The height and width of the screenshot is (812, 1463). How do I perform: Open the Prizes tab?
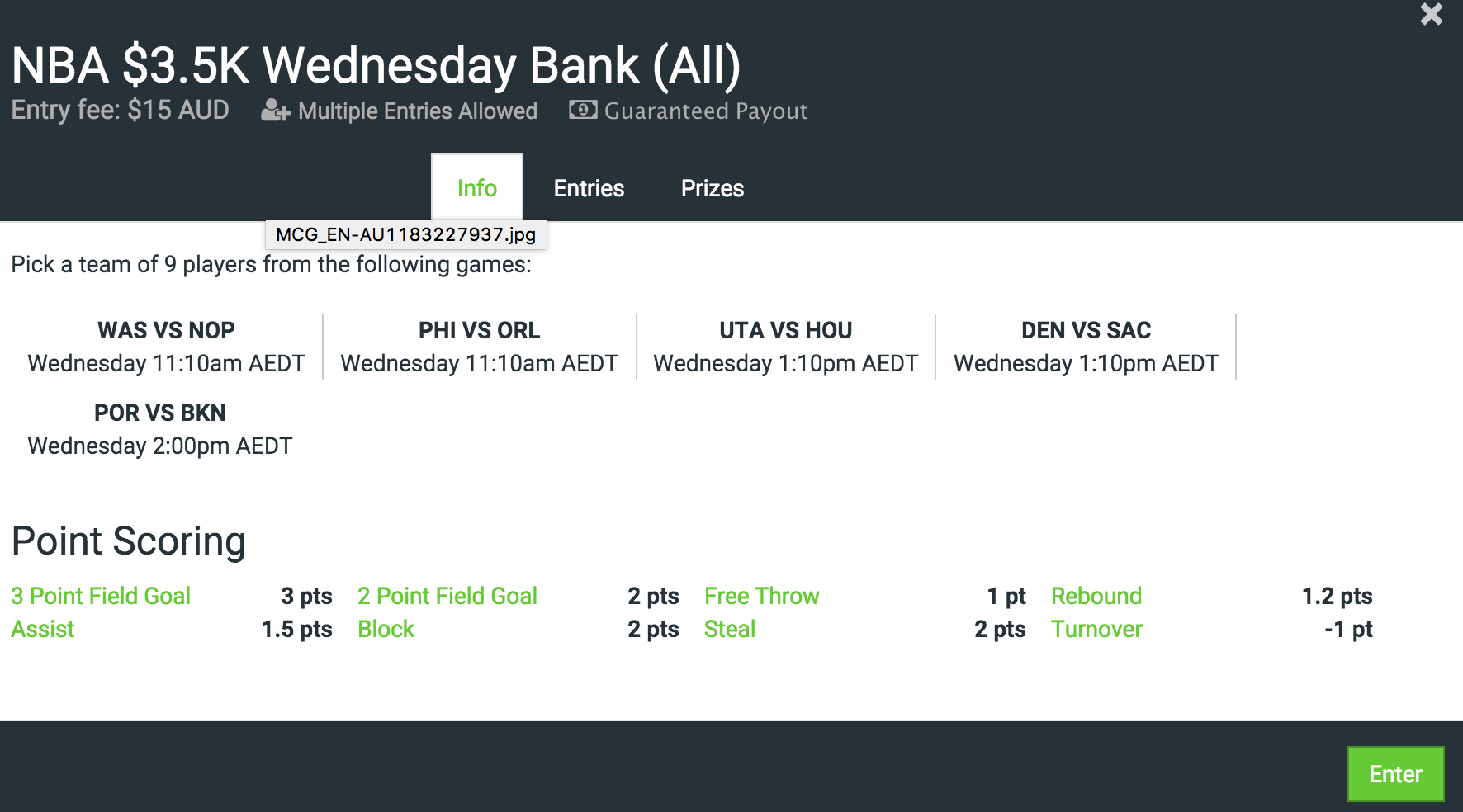(713, 188)
